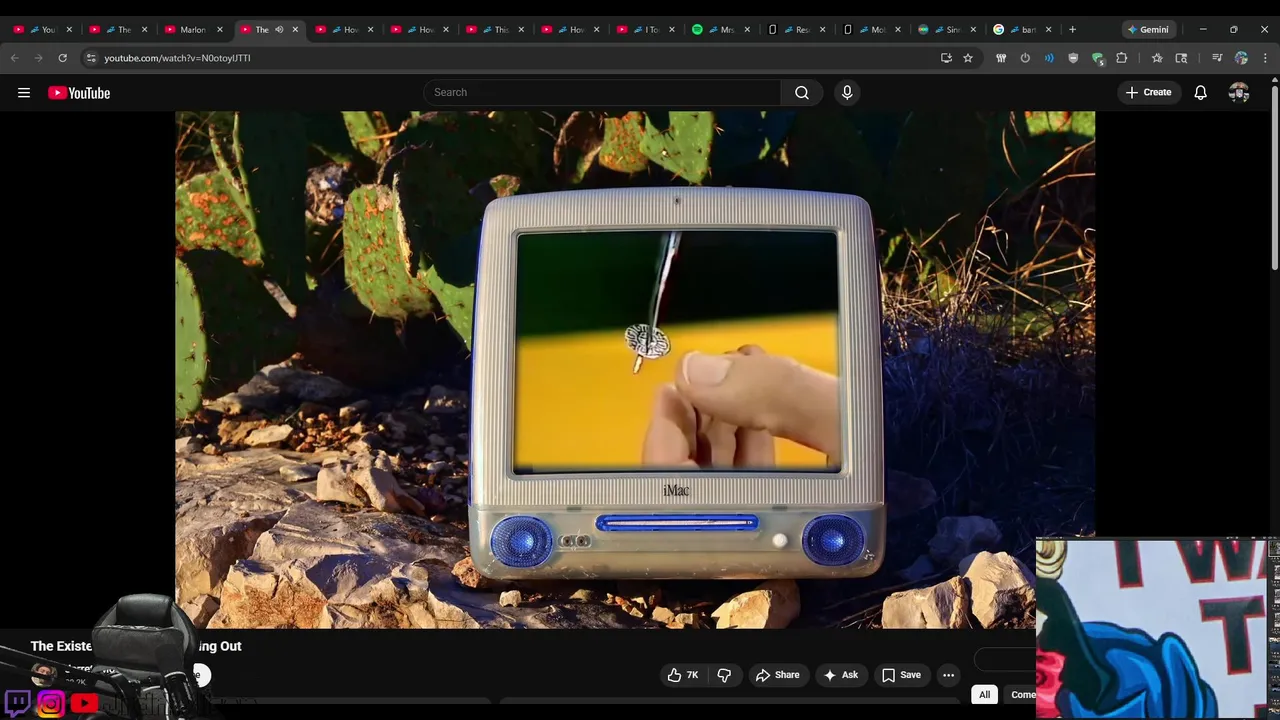Image resolution: width=1280 pixels, height=720 pixels.
Task: Open Chrome extensions puzzle icon
Action: click(1122, 58)
